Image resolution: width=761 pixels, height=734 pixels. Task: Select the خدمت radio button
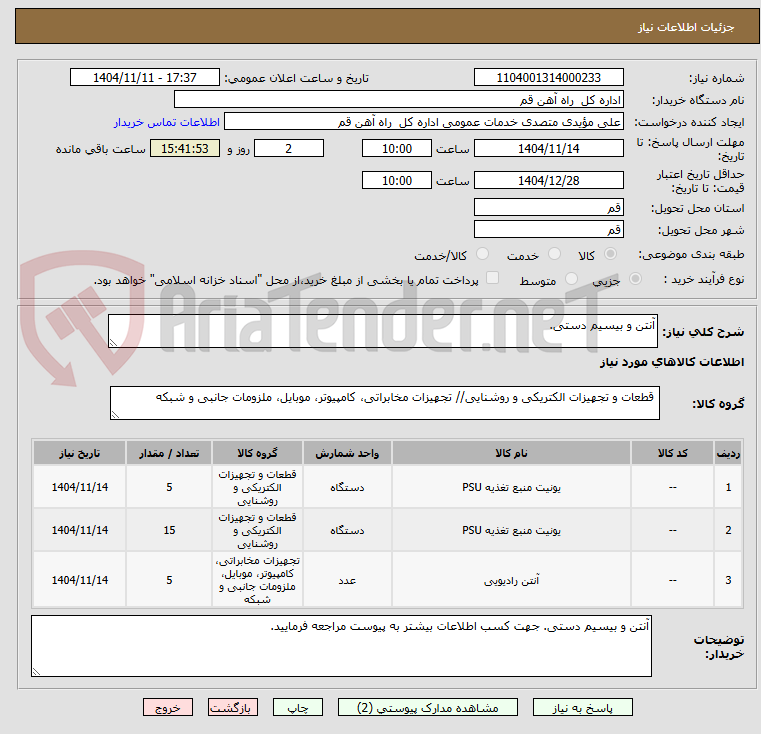click(554, 254)
